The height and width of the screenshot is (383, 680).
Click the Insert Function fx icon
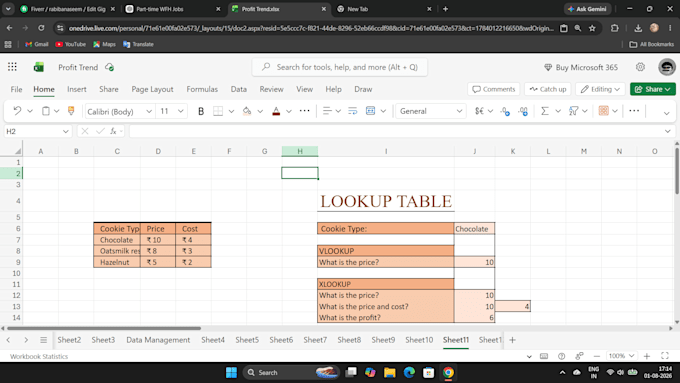[113, 131]
